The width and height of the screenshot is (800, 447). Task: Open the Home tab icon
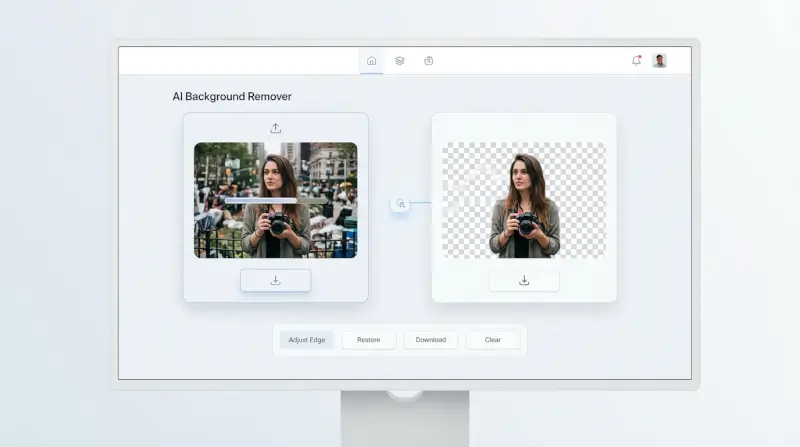coord(371,61)
